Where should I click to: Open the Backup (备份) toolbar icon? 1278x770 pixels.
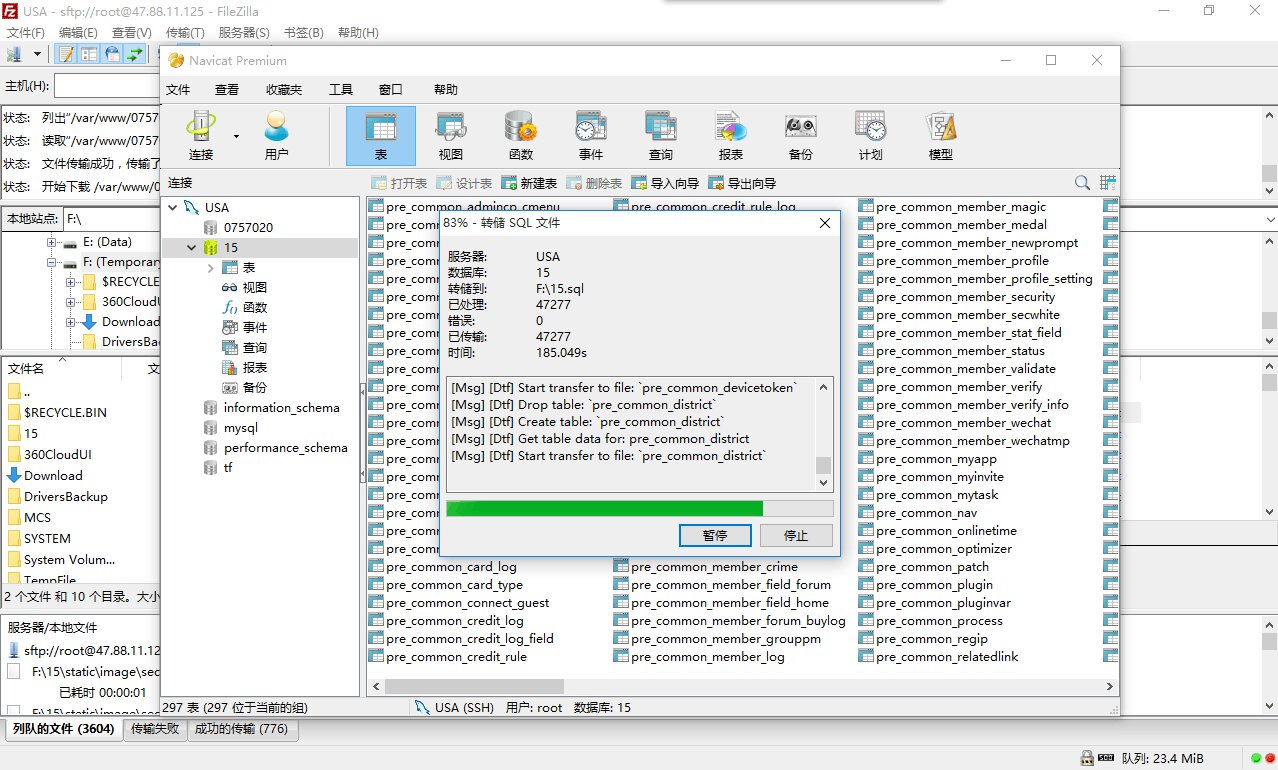pos(800,136)
